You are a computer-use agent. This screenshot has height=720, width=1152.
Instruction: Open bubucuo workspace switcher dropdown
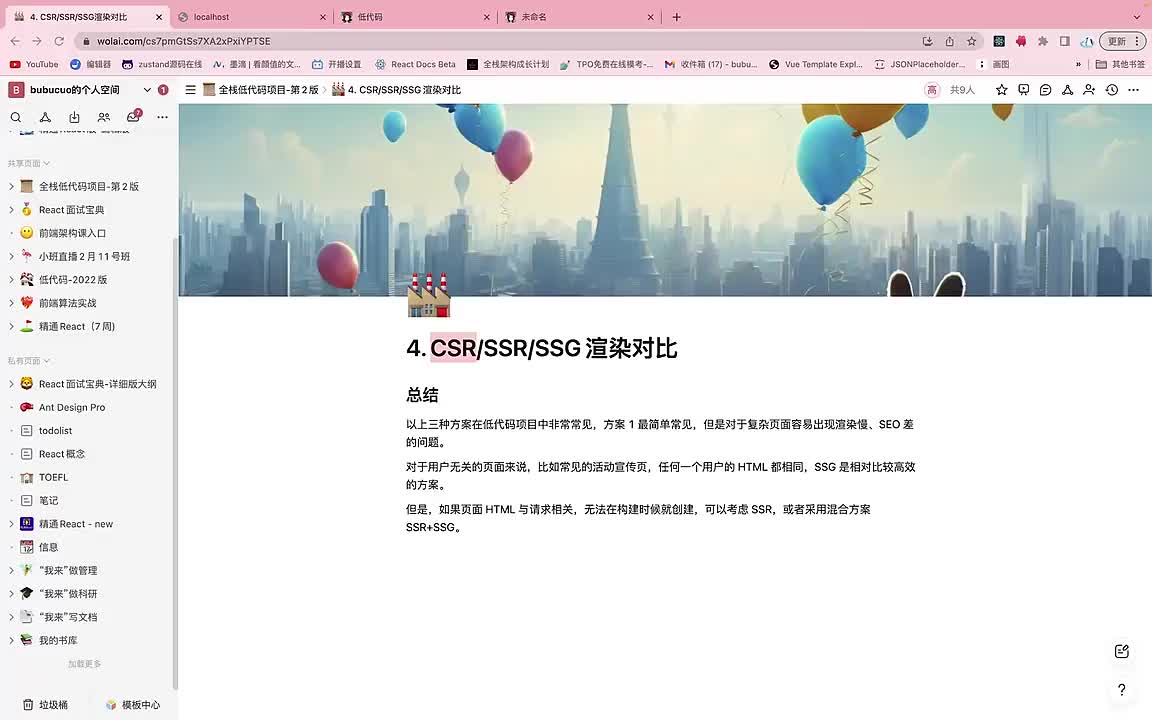tap(147, 90)
